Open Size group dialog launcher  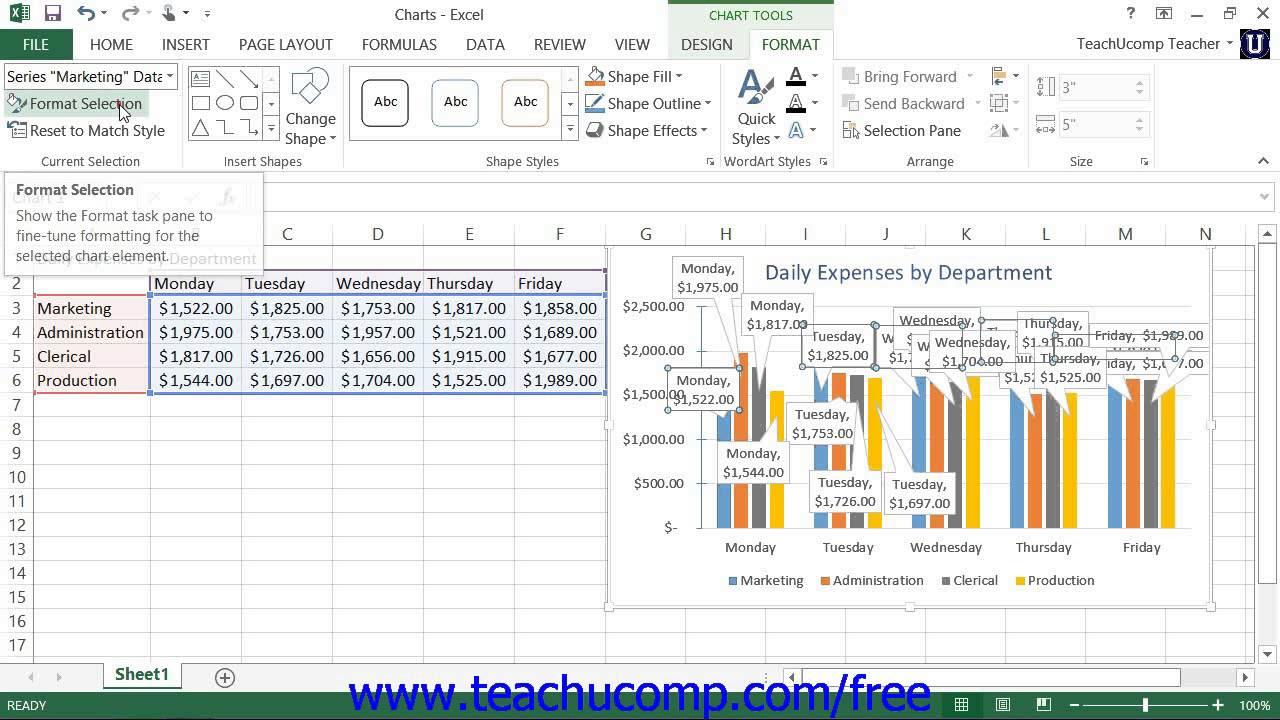[x=1144, y=162]
